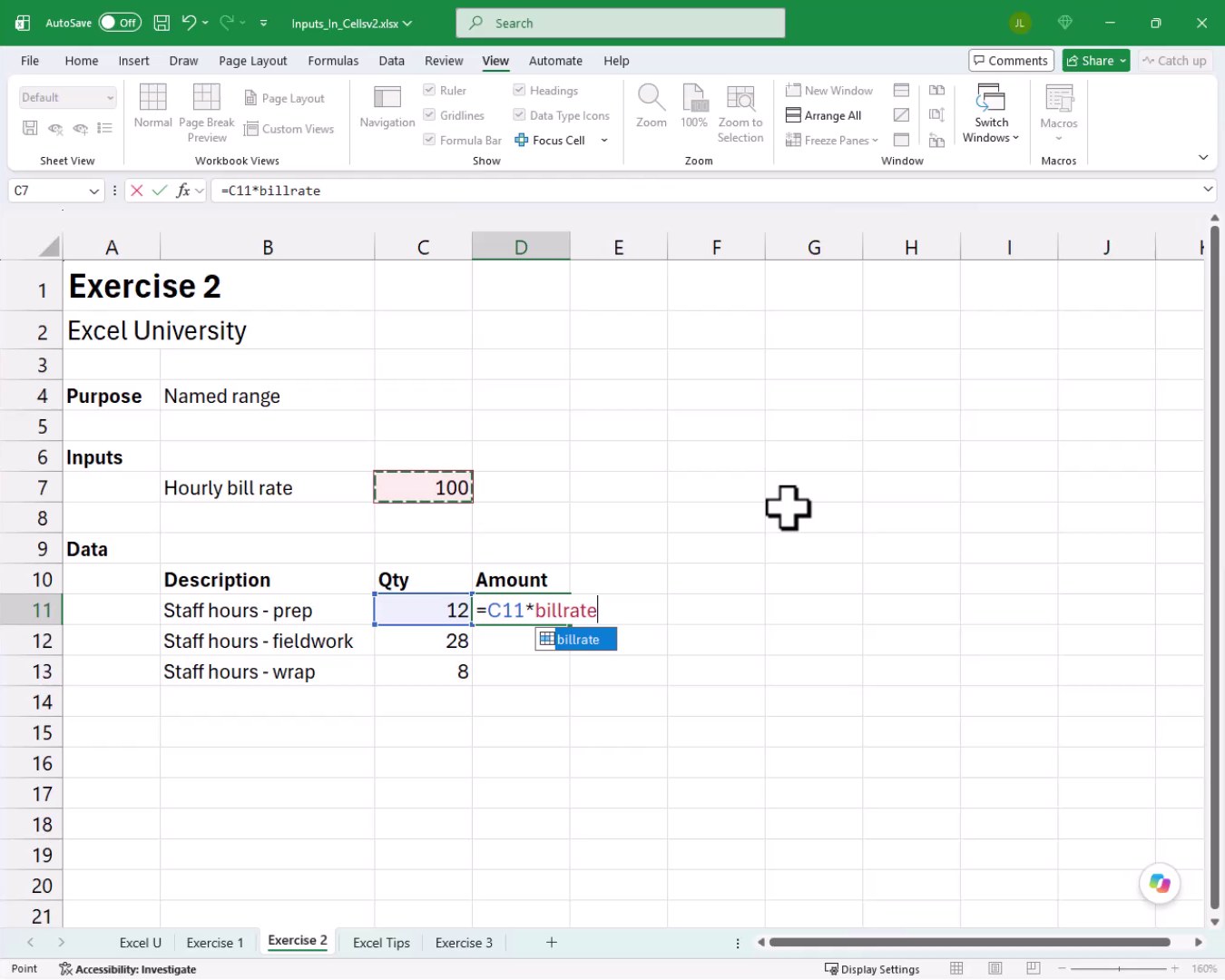
Task: Open the Copilot floating icon
Action: pyautogui.click(x=1160, y=883)
